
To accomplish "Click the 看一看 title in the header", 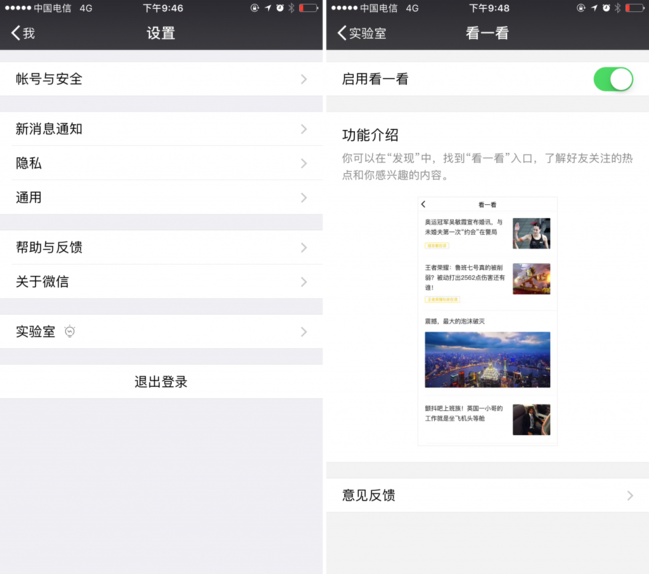I will pyautogui.click(x=487, y=33).
